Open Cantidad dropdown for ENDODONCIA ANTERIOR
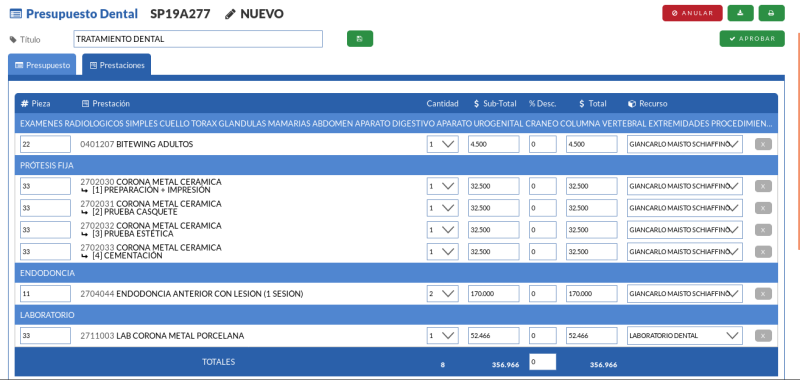The image size is (800, 380). pos(442,294)
